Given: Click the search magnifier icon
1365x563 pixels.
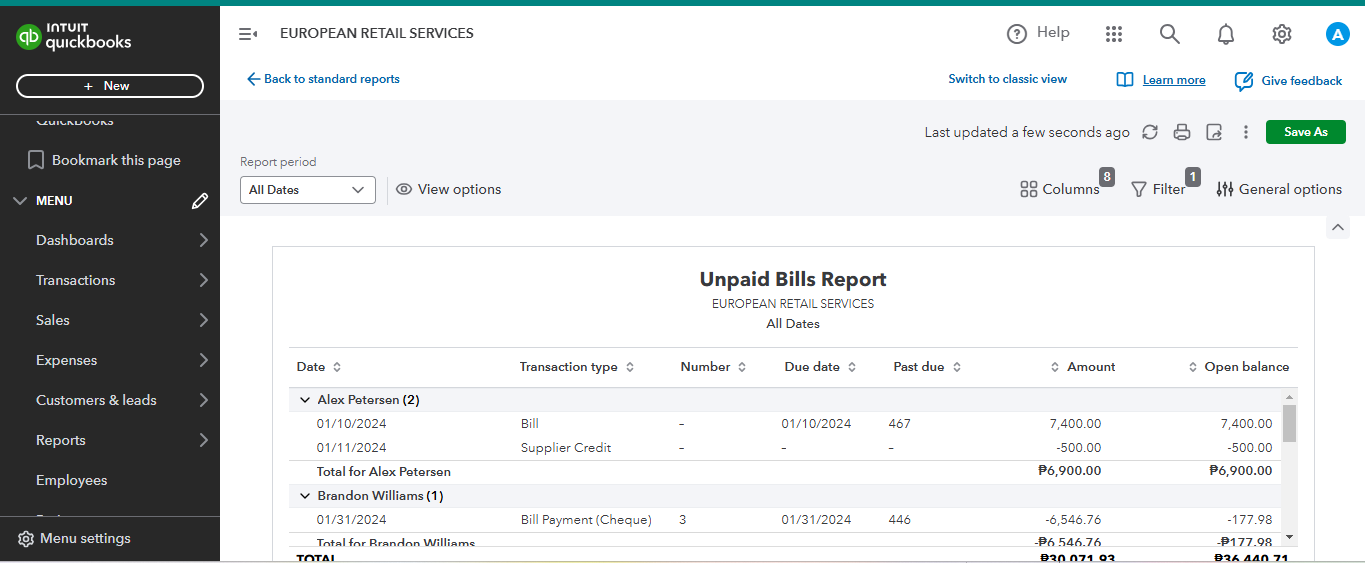Looking at the screenshot, I should point(1170,34).
